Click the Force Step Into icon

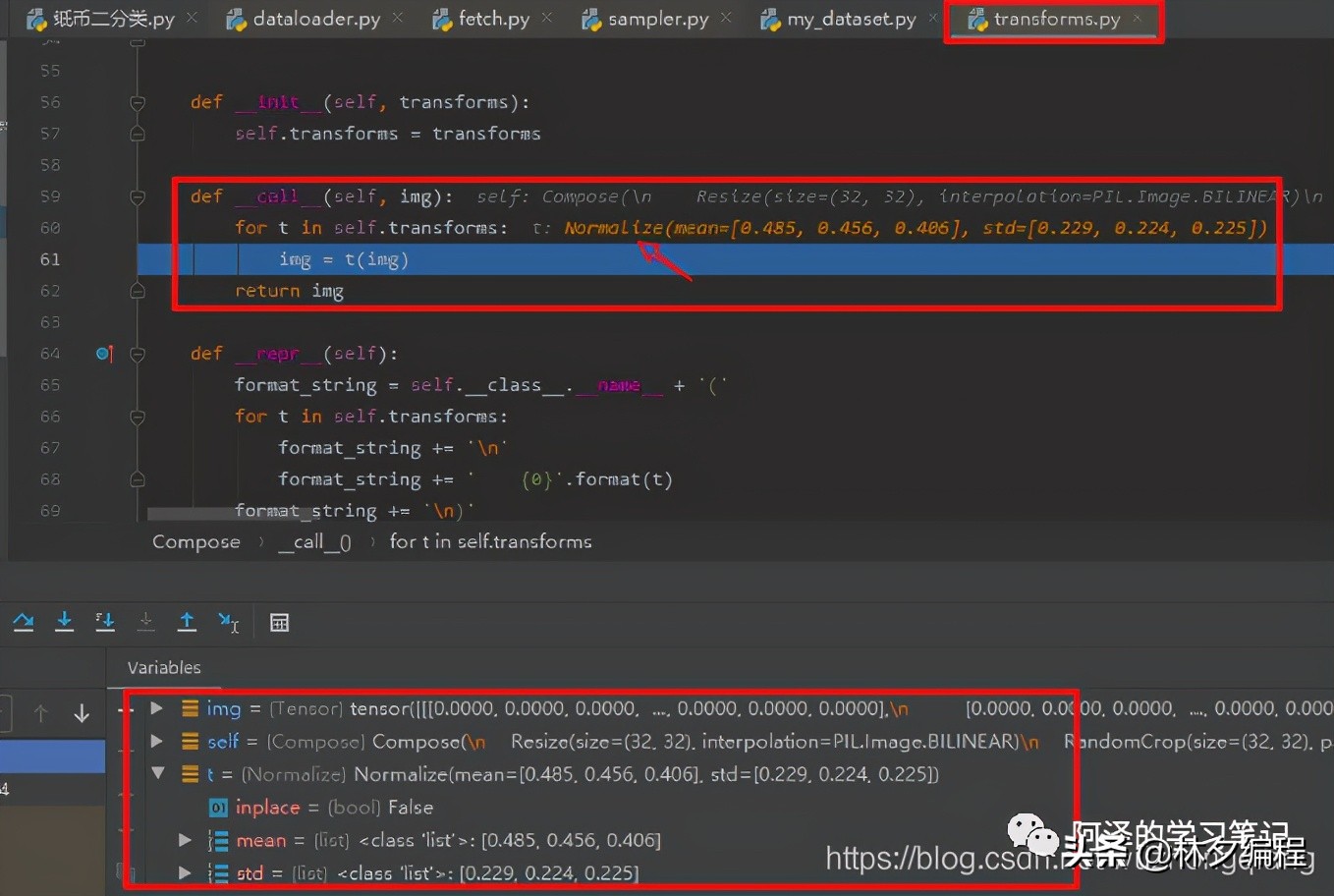coord(146,622)
